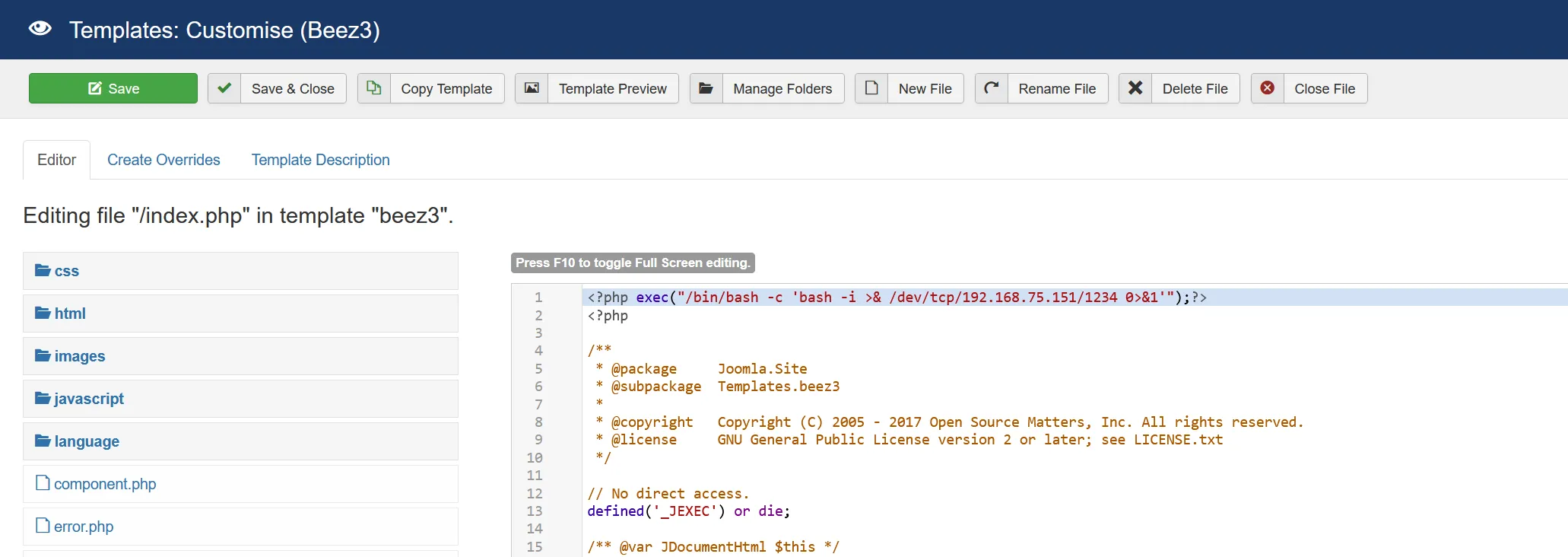Click the Close File label
Image resolution: width=1568 pixels, height=557 pixels.
point(1325,89)
